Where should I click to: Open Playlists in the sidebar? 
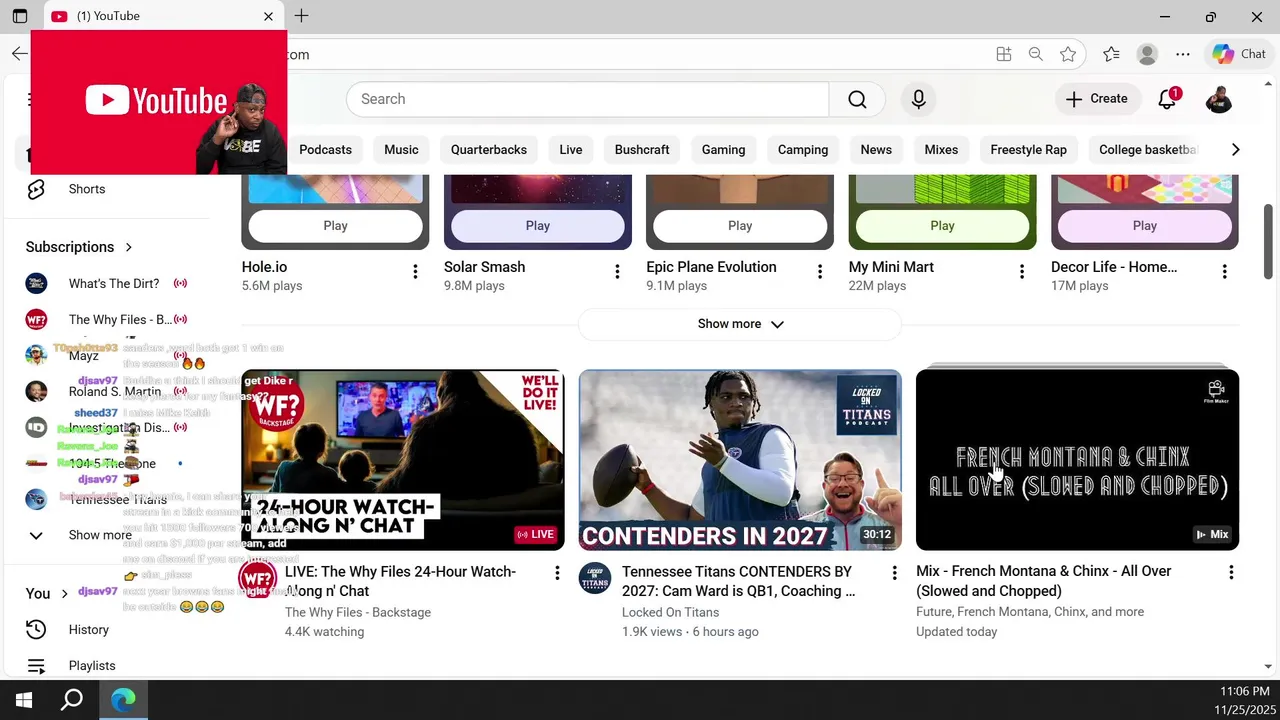coord(92,666)
